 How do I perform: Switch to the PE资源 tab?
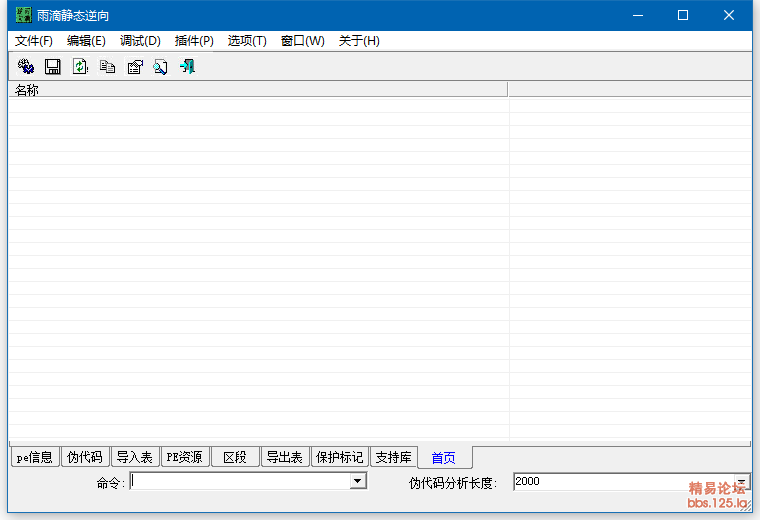pos(185,457)
